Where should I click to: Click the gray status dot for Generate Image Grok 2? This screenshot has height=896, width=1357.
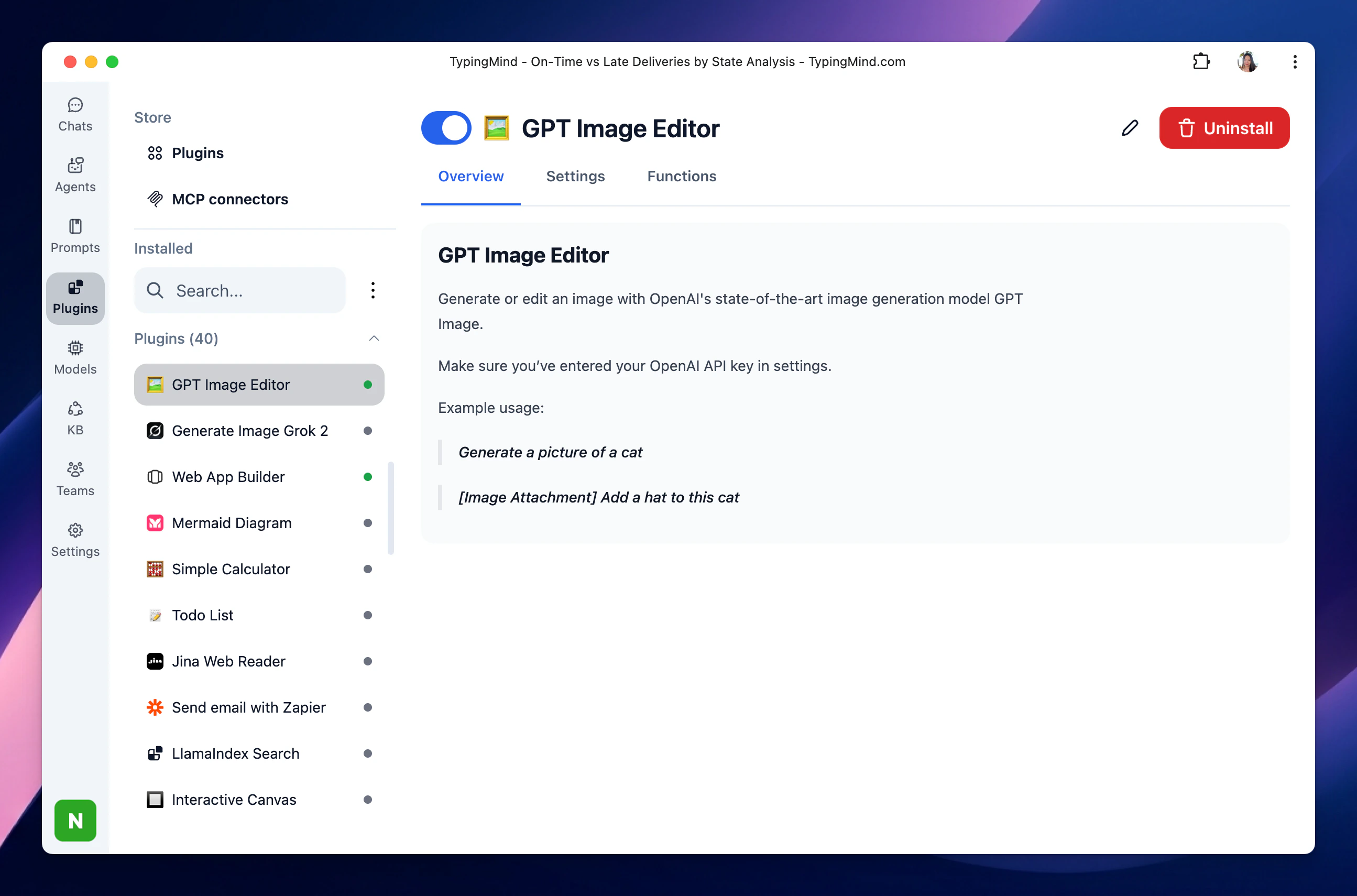pos(367,430)
